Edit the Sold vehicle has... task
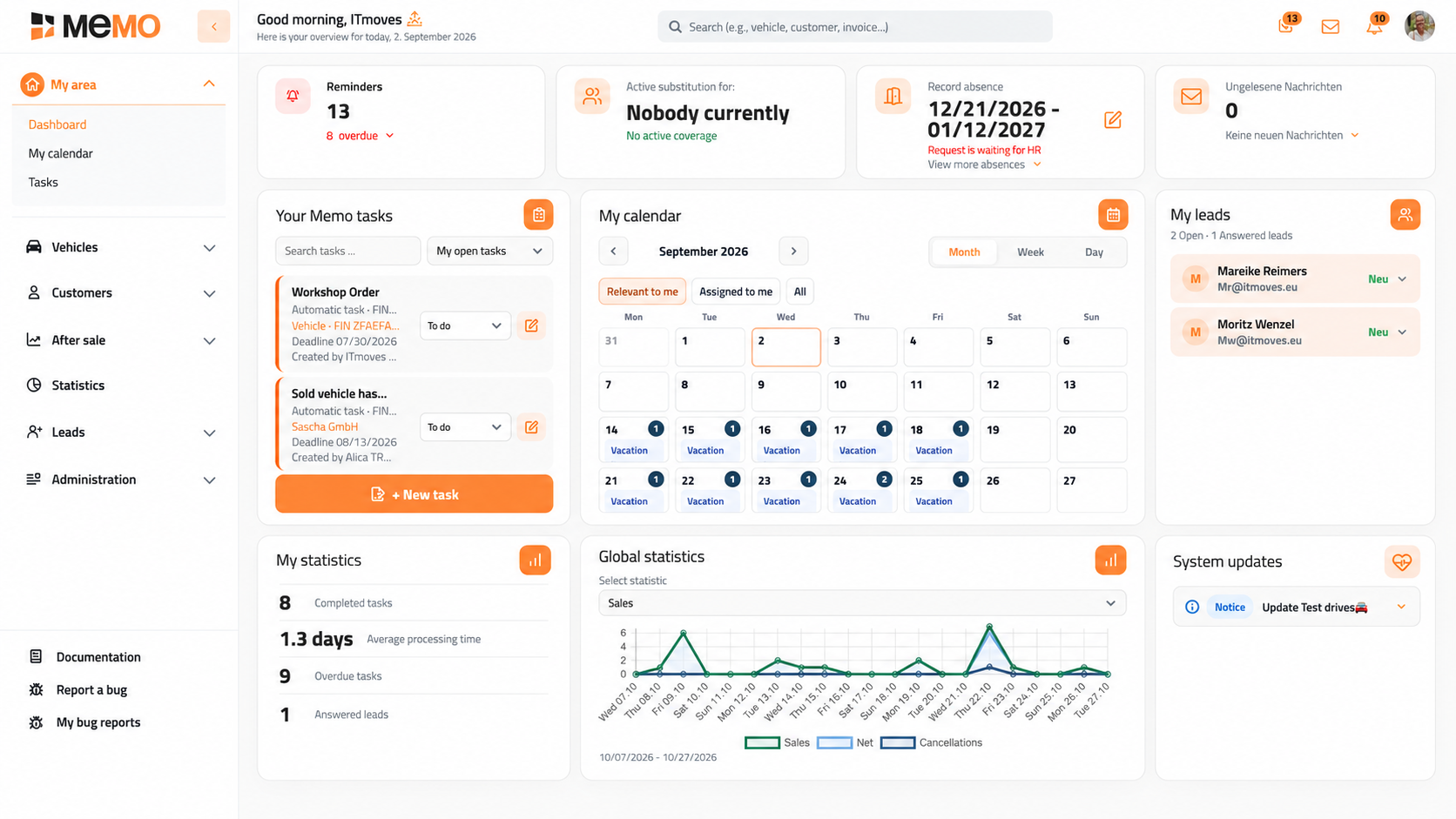Viewport: 1456px width, 819px height. point(531,427)
